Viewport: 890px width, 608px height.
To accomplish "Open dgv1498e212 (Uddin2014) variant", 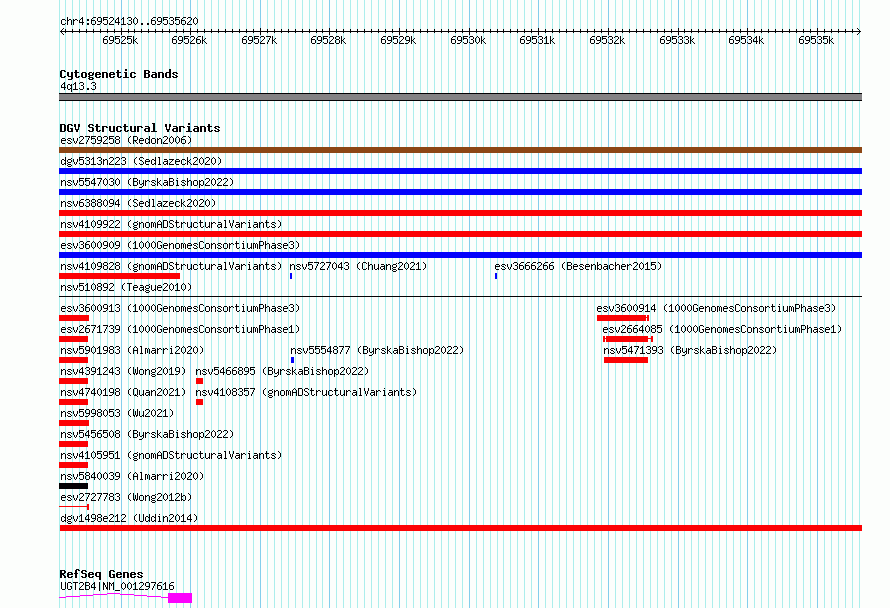I will tap(129, 518).
